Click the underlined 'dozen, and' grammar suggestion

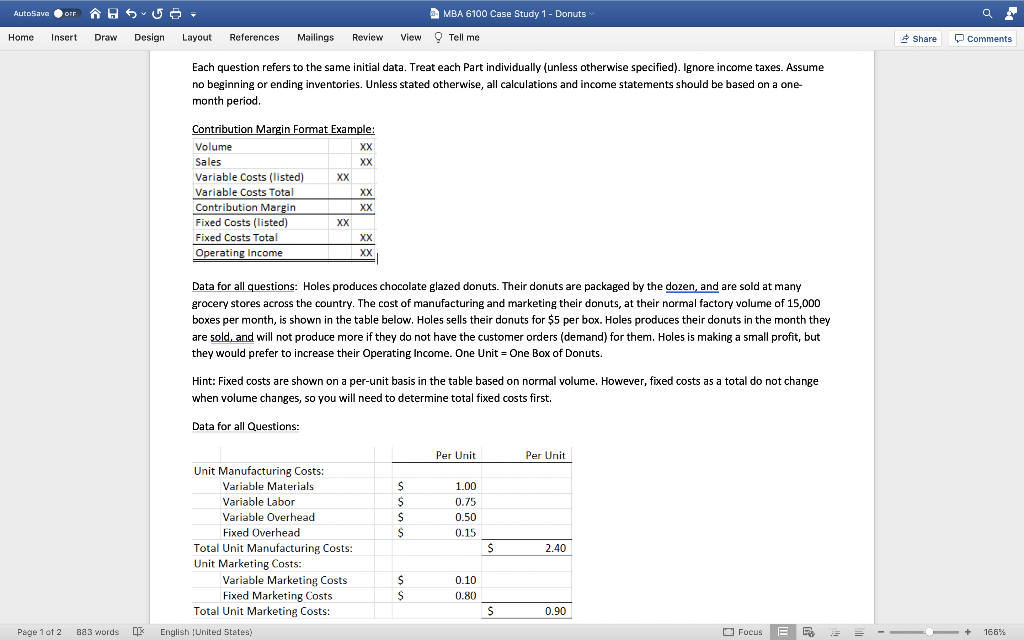(x=692, y=287)
